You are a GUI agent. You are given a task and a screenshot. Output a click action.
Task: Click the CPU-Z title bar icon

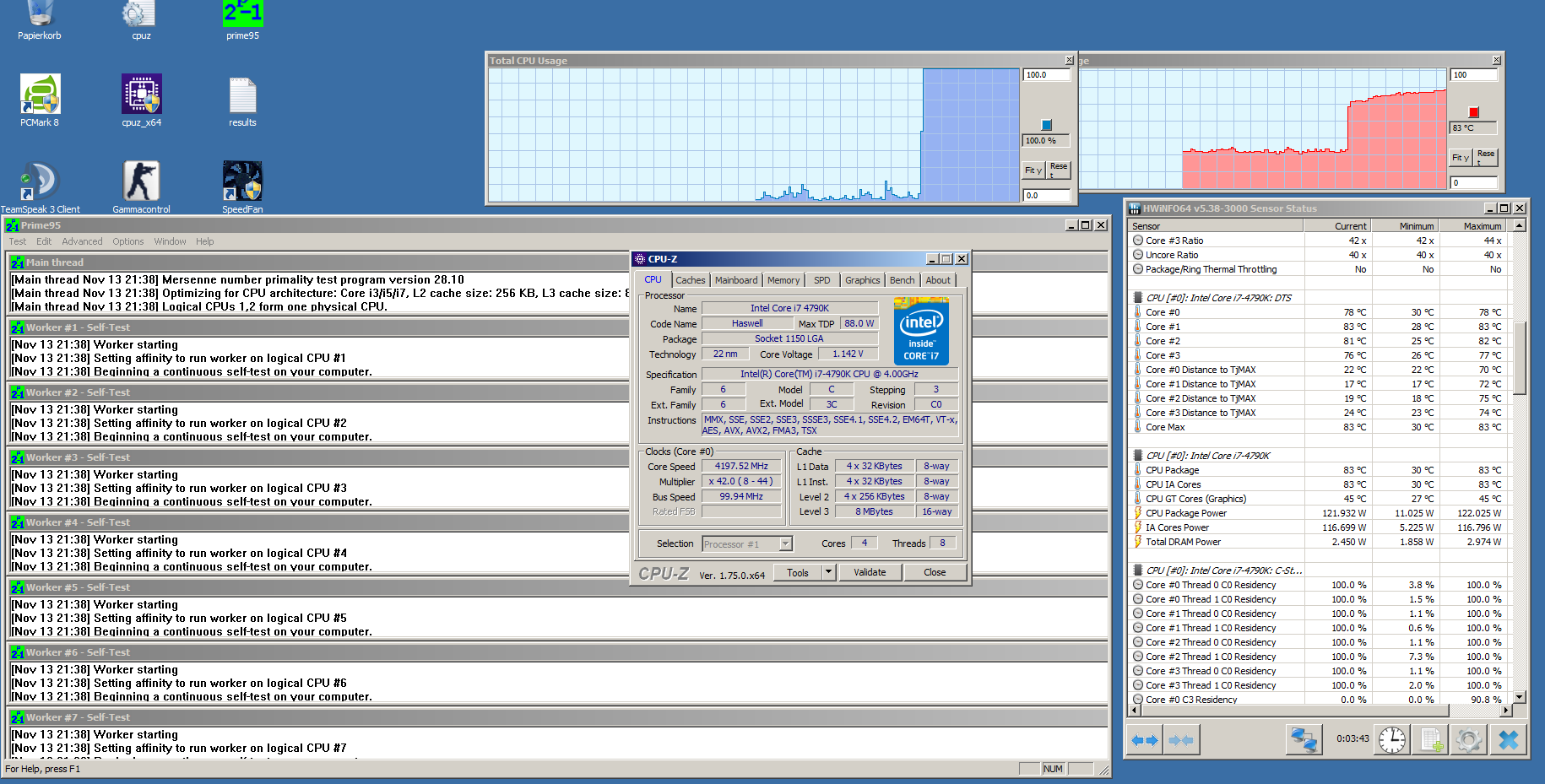(640, 259)
